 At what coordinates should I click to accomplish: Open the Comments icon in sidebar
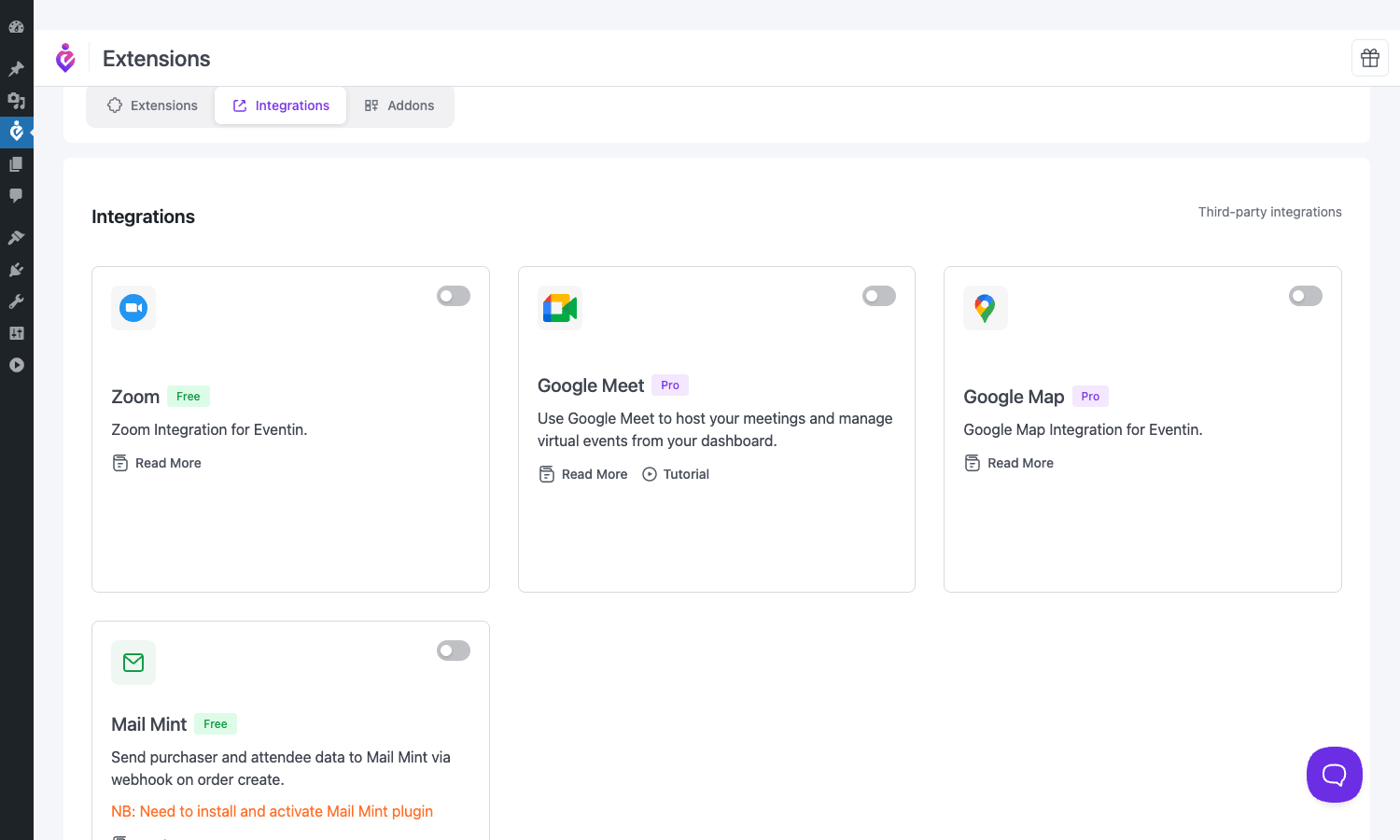(x=16, y=196)
